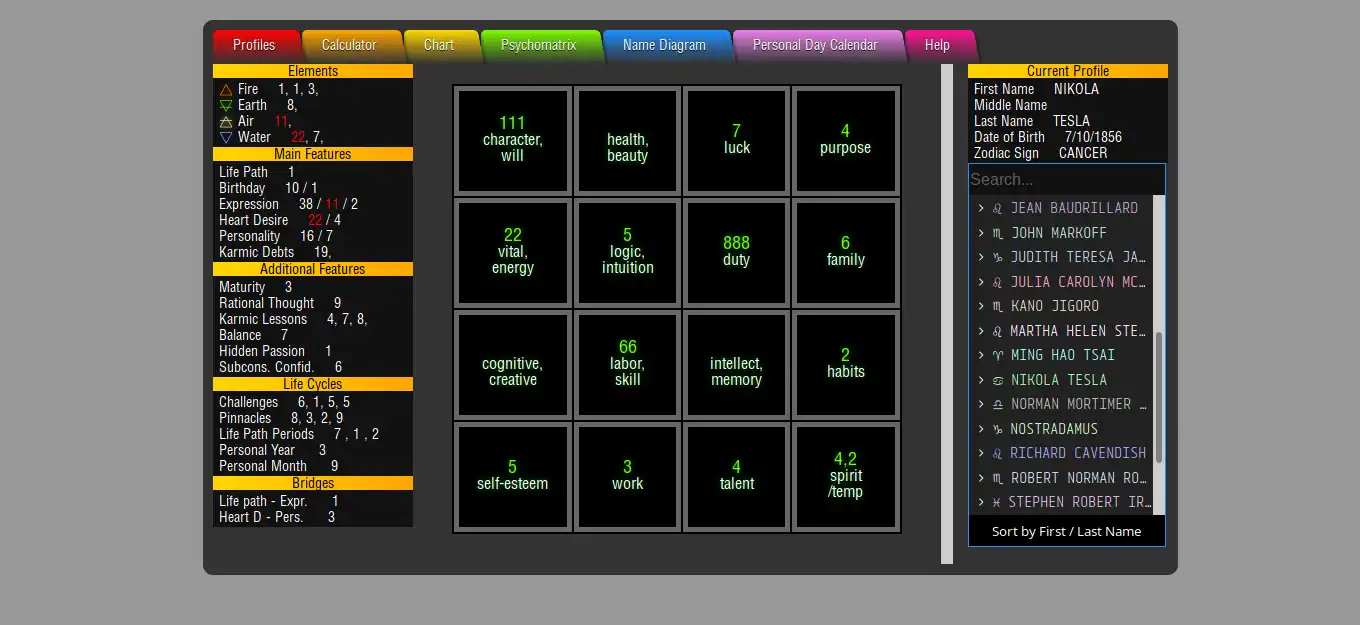Click the Zodiac Sign CANCER text
The height and width of the screenshot is (625, 1360).
tap(1041, 153)
